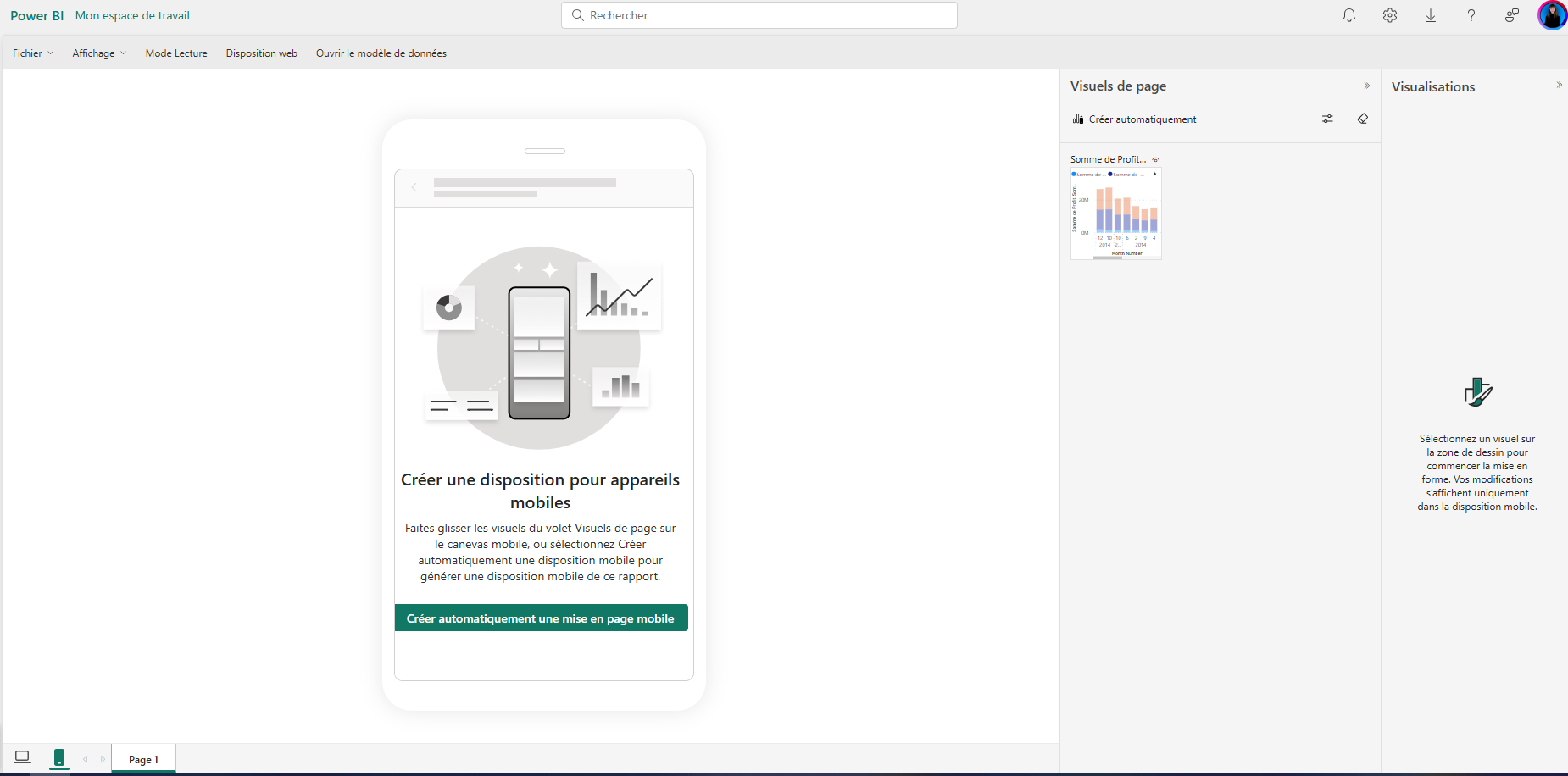Image resolution: width=1568 pixels, height=776 pixels.
Task: Switch to desktop layout icon
Action: [22, 757]
